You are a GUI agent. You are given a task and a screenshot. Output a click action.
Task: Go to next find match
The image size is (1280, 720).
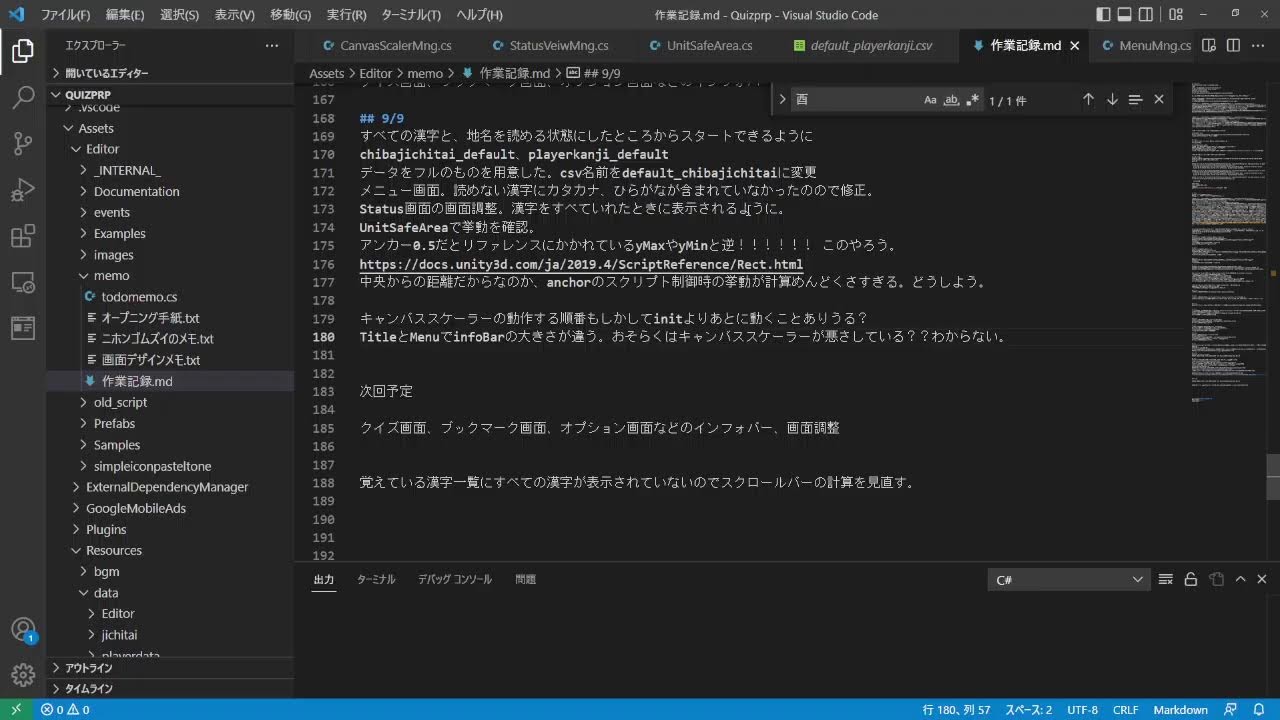click(1112, 100)
